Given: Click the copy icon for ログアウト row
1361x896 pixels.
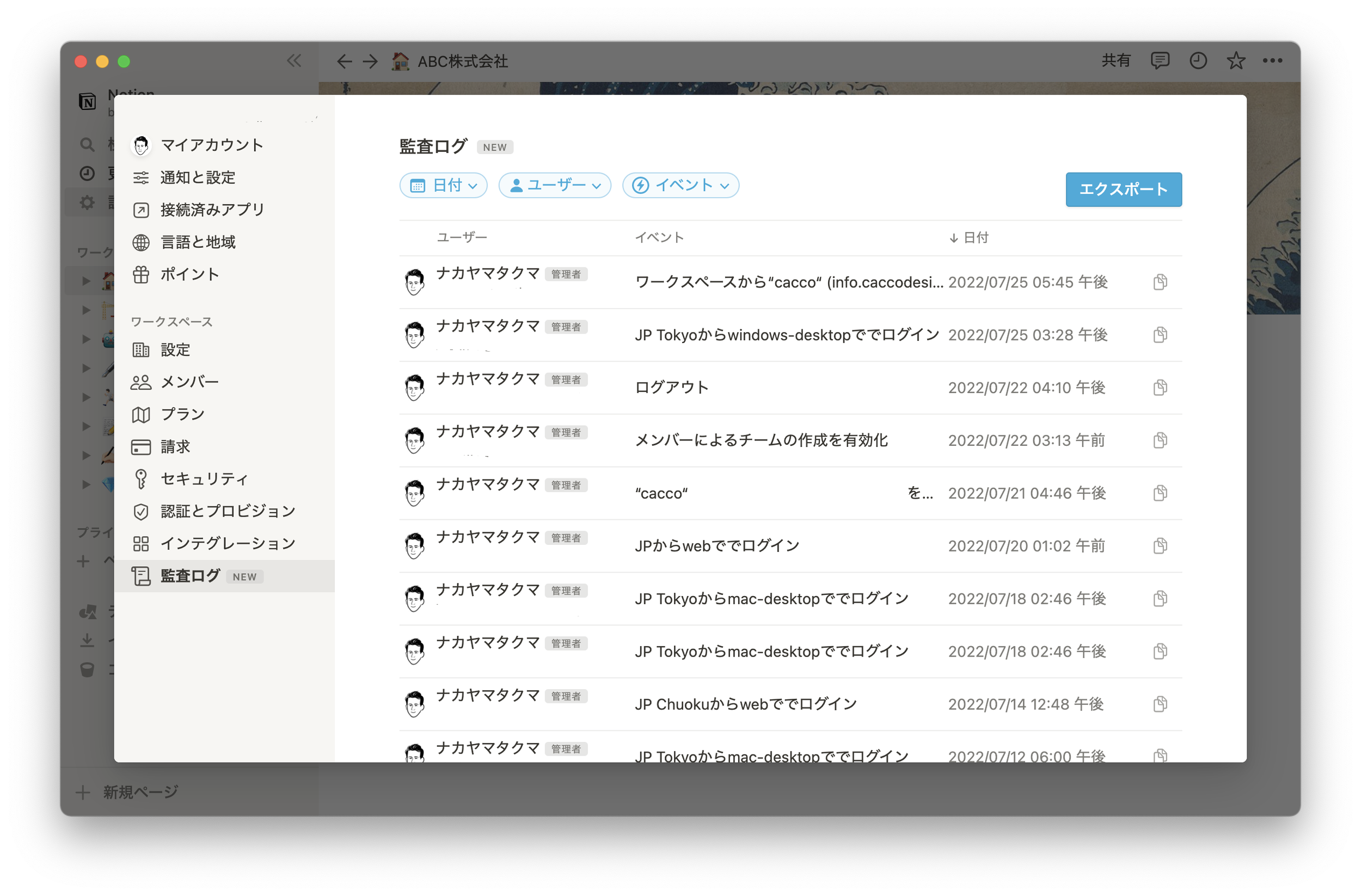Looking at the screenshot, I should (1160, 387).
